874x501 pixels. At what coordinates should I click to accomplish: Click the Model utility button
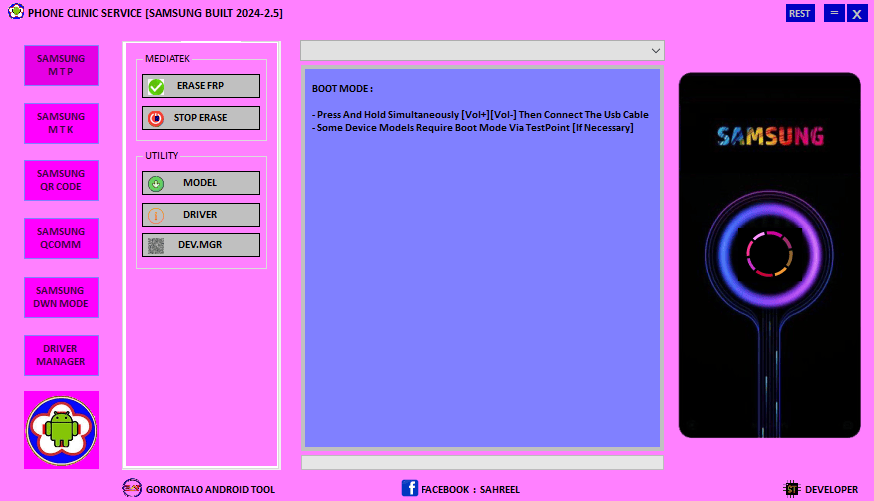coord(201,183)
